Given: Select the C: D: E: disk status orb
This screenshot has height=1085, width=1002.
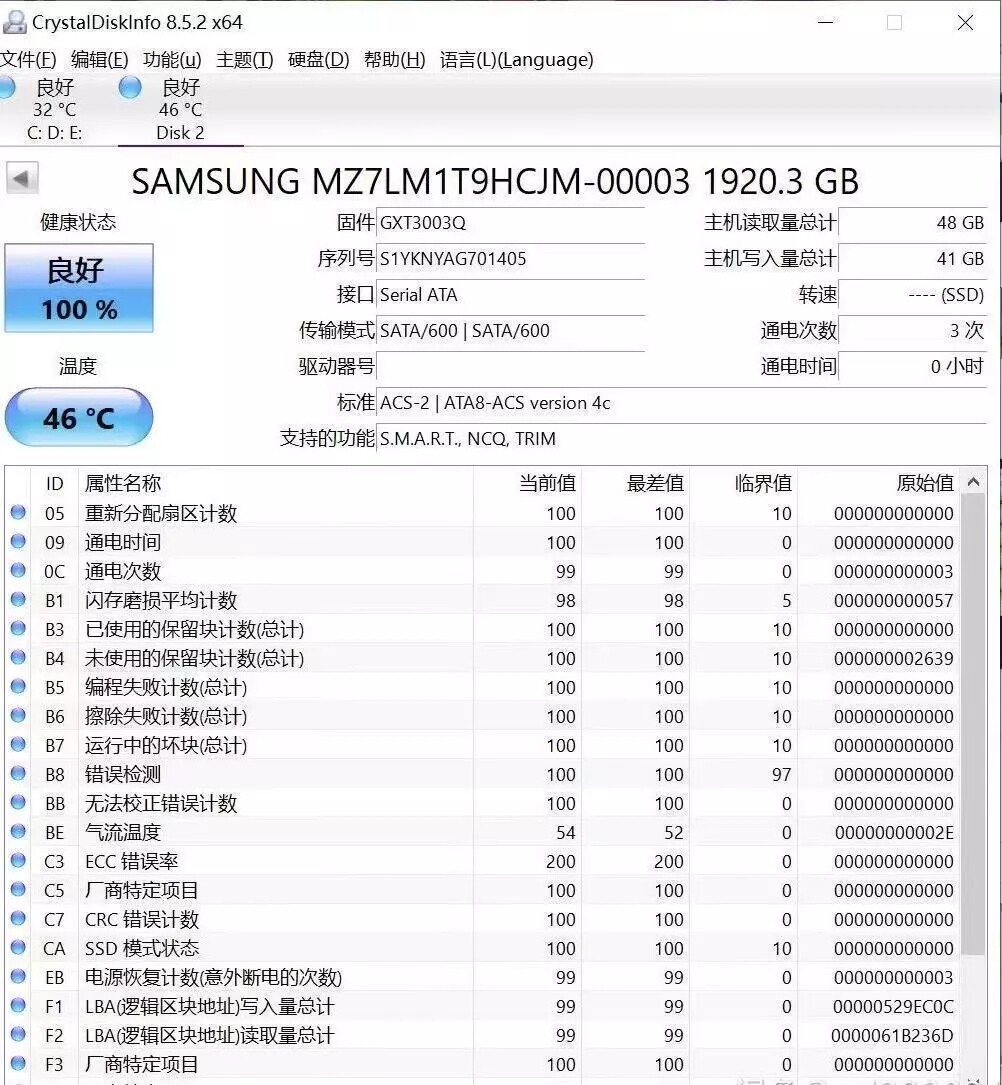Looking at the screenshot, I should pos(6,87).
